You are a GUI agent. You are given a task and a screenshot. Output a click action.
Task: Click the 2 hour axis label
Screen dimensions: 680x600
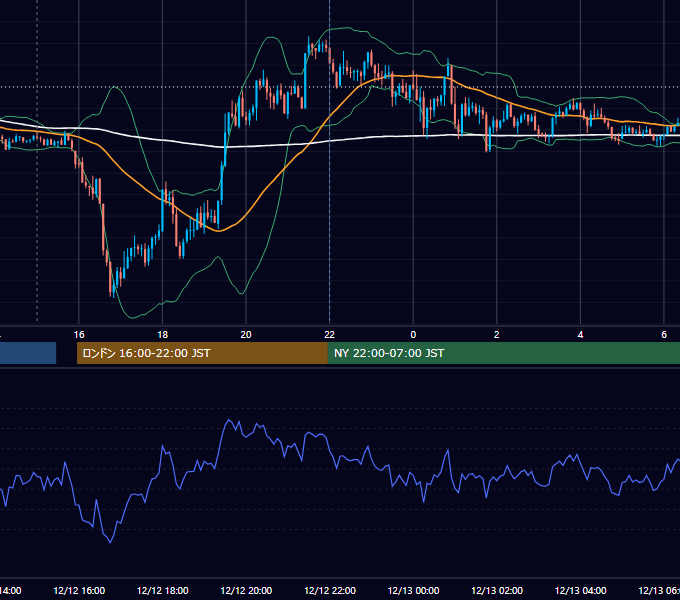point(497,335)
